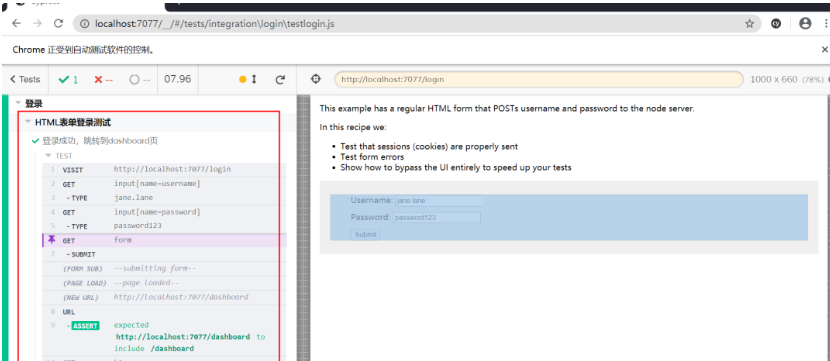830x361 pixels.
Task: Select the application URL field http://localhost:7077/login
Action: [538, 79]
